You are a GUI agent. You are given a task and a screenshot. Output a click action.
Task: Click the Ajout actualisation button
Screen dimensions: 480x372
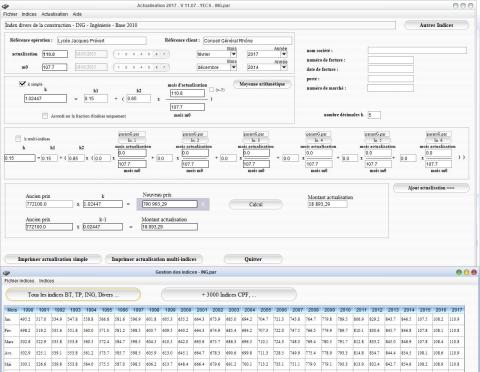[x=431, y=188]
